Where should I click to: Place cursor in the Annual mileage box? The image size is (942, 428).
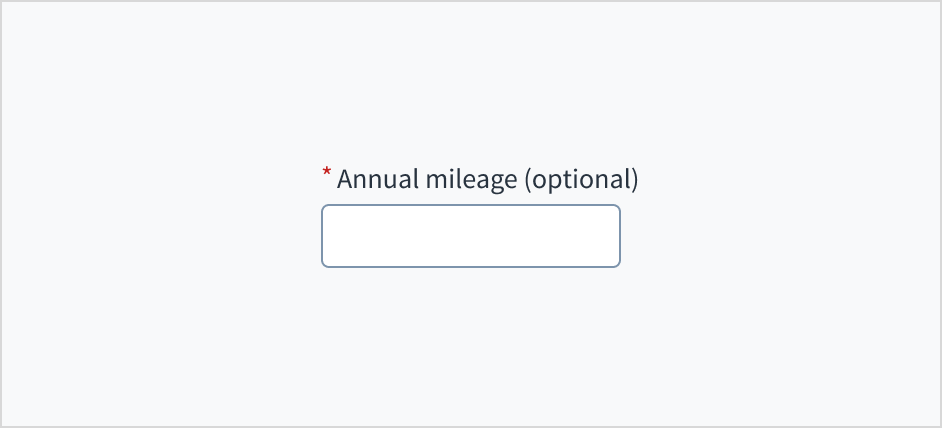tap(470, 236)
